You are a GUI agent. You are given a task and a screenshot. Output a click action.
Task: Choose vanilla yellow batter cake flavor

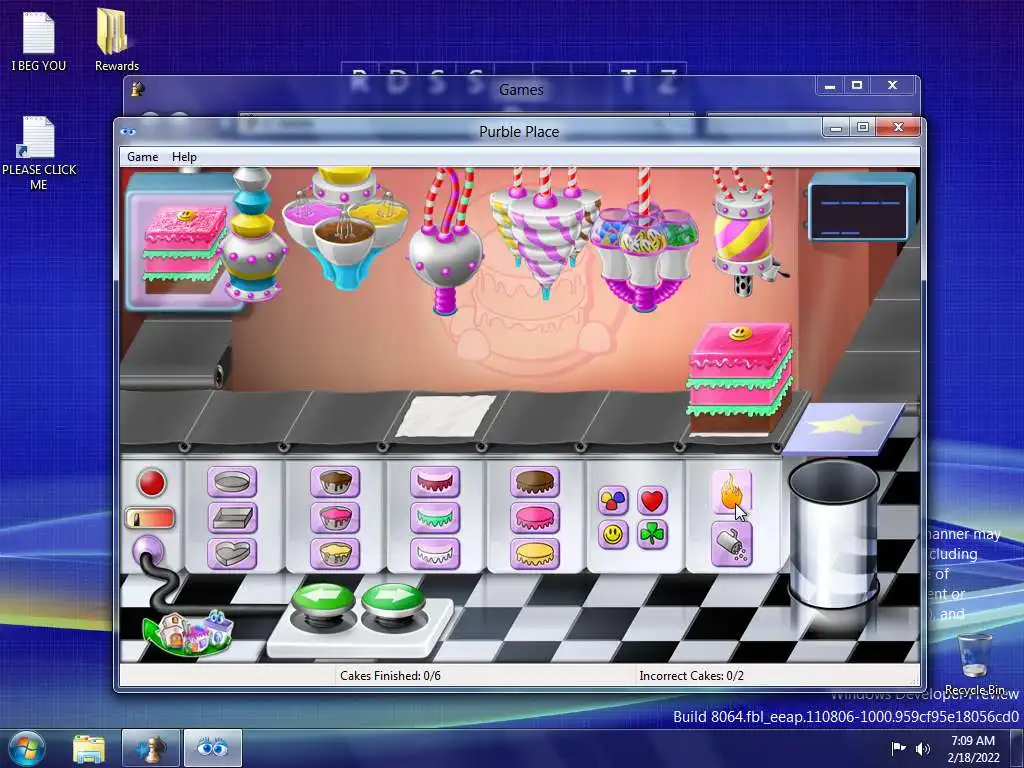point(335,554)
